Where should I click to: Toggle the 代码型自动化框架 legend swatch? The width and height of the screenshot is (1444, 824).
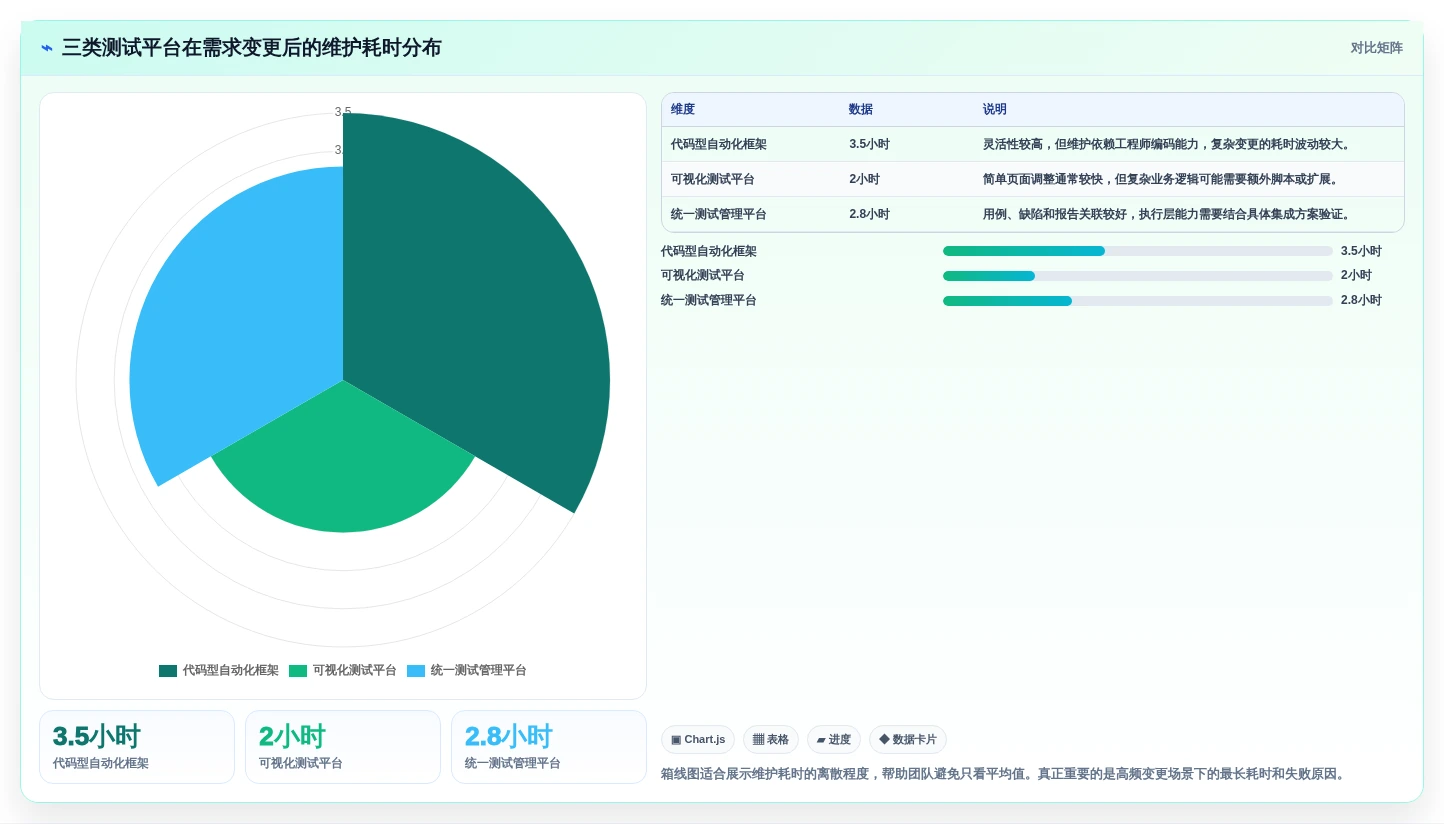coord(168,671)
